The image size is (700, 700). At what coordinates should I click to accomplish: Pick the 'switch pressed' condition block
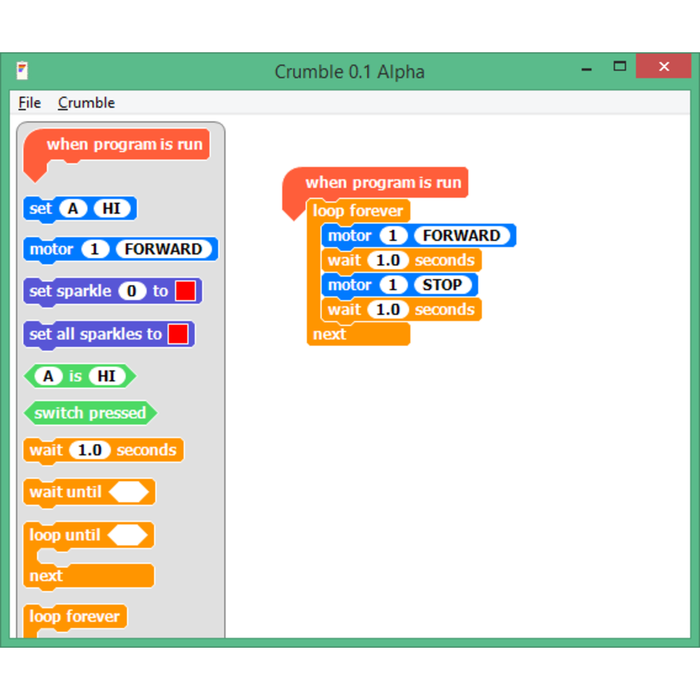point(90,413)
